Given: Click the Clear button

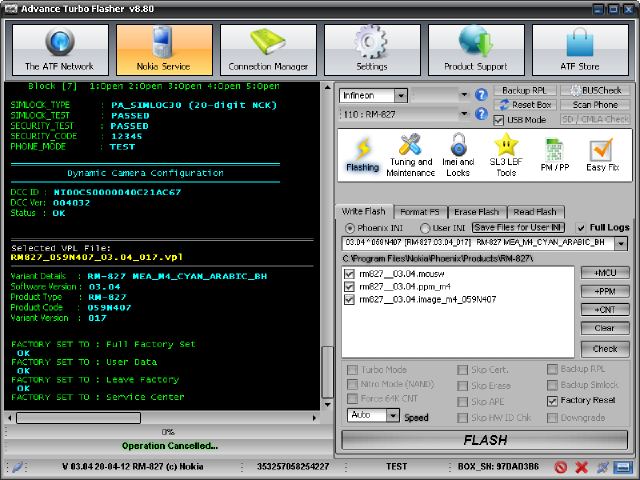Looking at the screenshot, I should click(605, 328).
